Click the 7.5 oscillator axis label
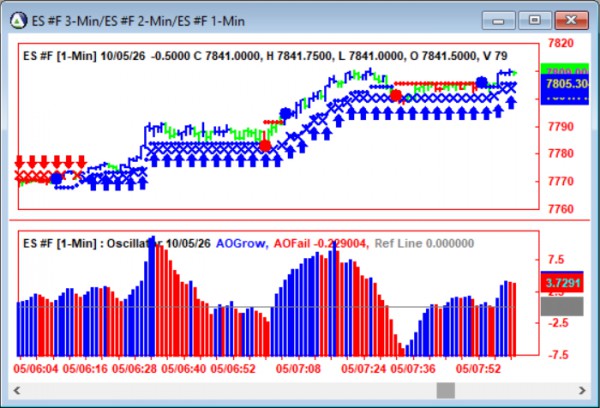 pos(556,259)
